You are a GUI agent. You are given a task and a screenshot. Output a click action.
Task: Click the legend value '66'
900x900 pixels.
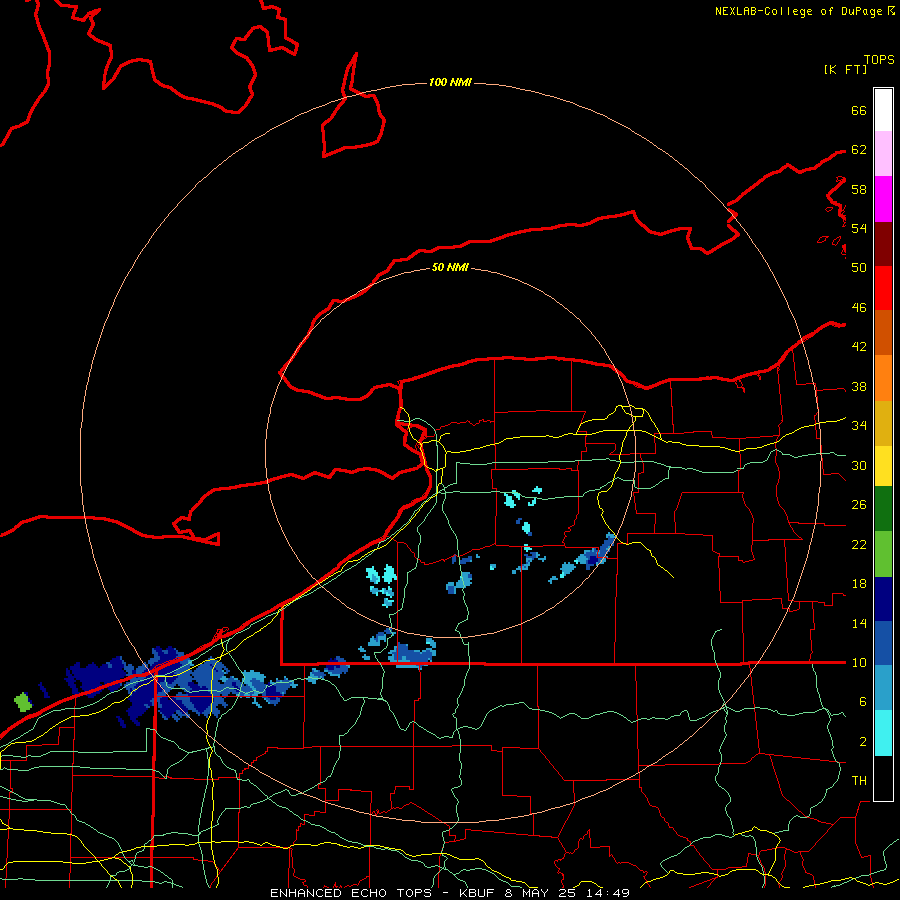click(x=859, y=110)
